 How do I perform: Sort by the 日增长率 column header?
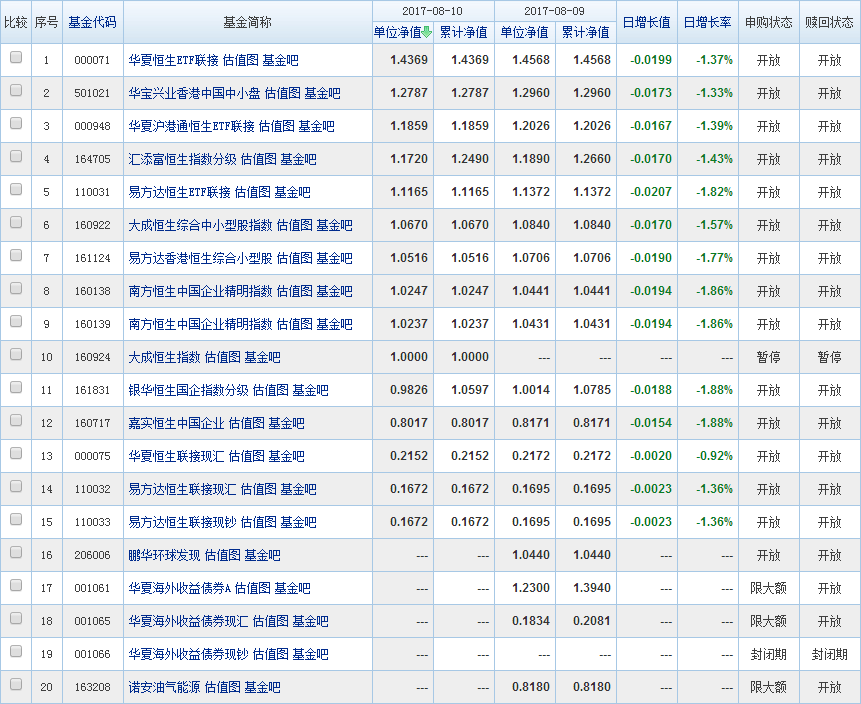click(708, 22)
